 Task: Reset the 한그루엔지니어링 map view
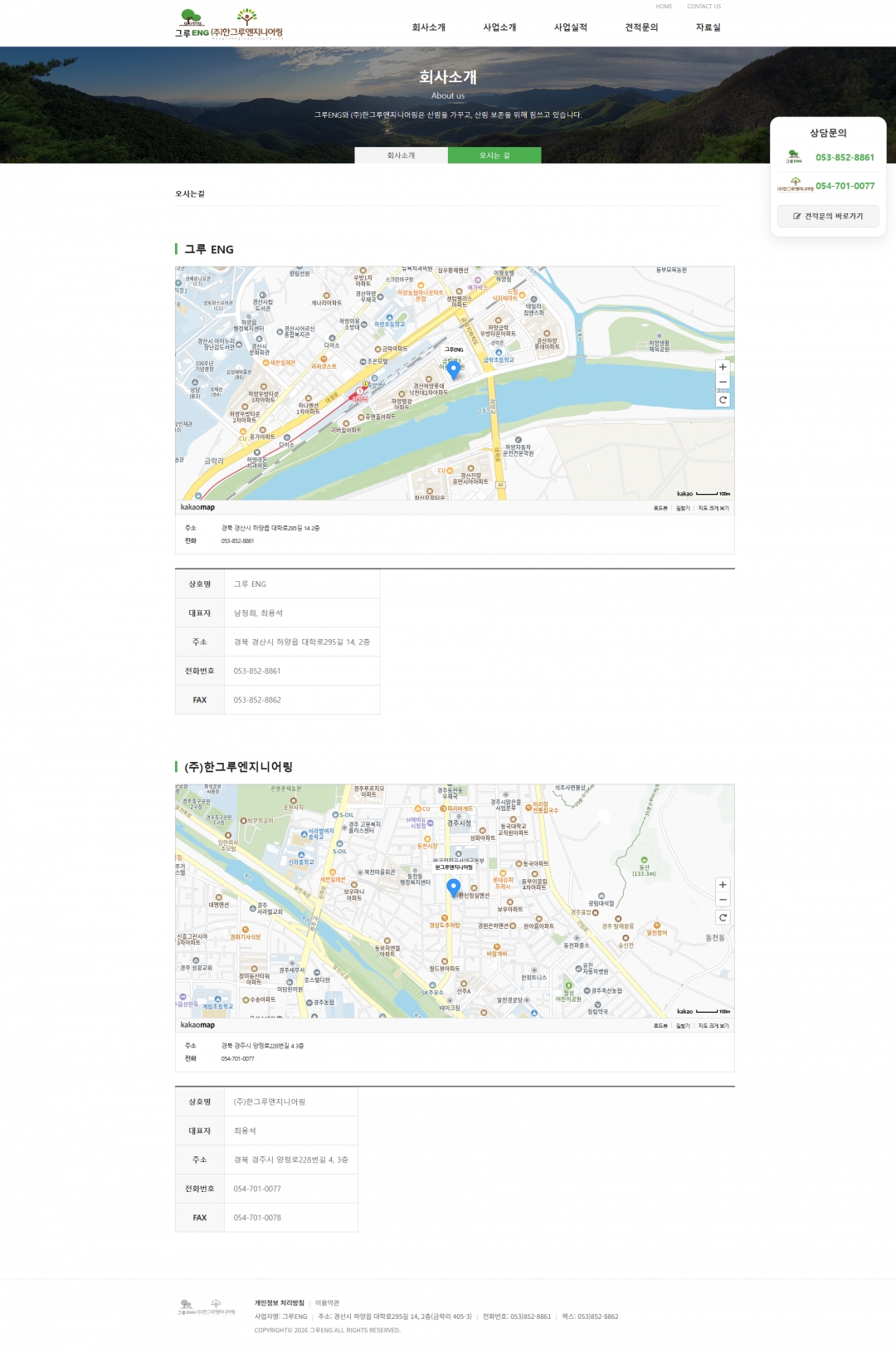(723, 918)
